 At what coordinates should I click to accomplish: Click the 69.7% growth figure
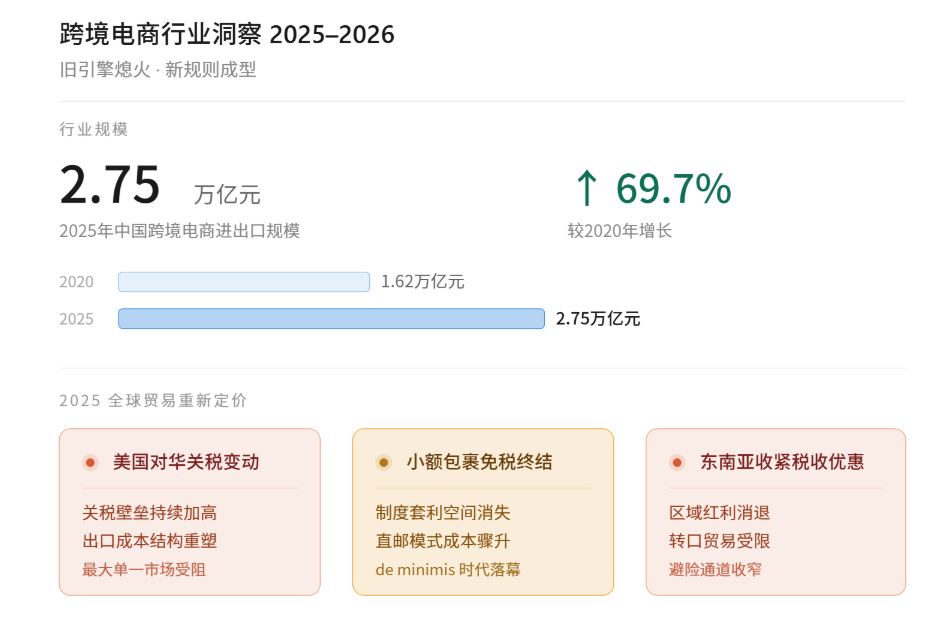click(x=673, y=188)
